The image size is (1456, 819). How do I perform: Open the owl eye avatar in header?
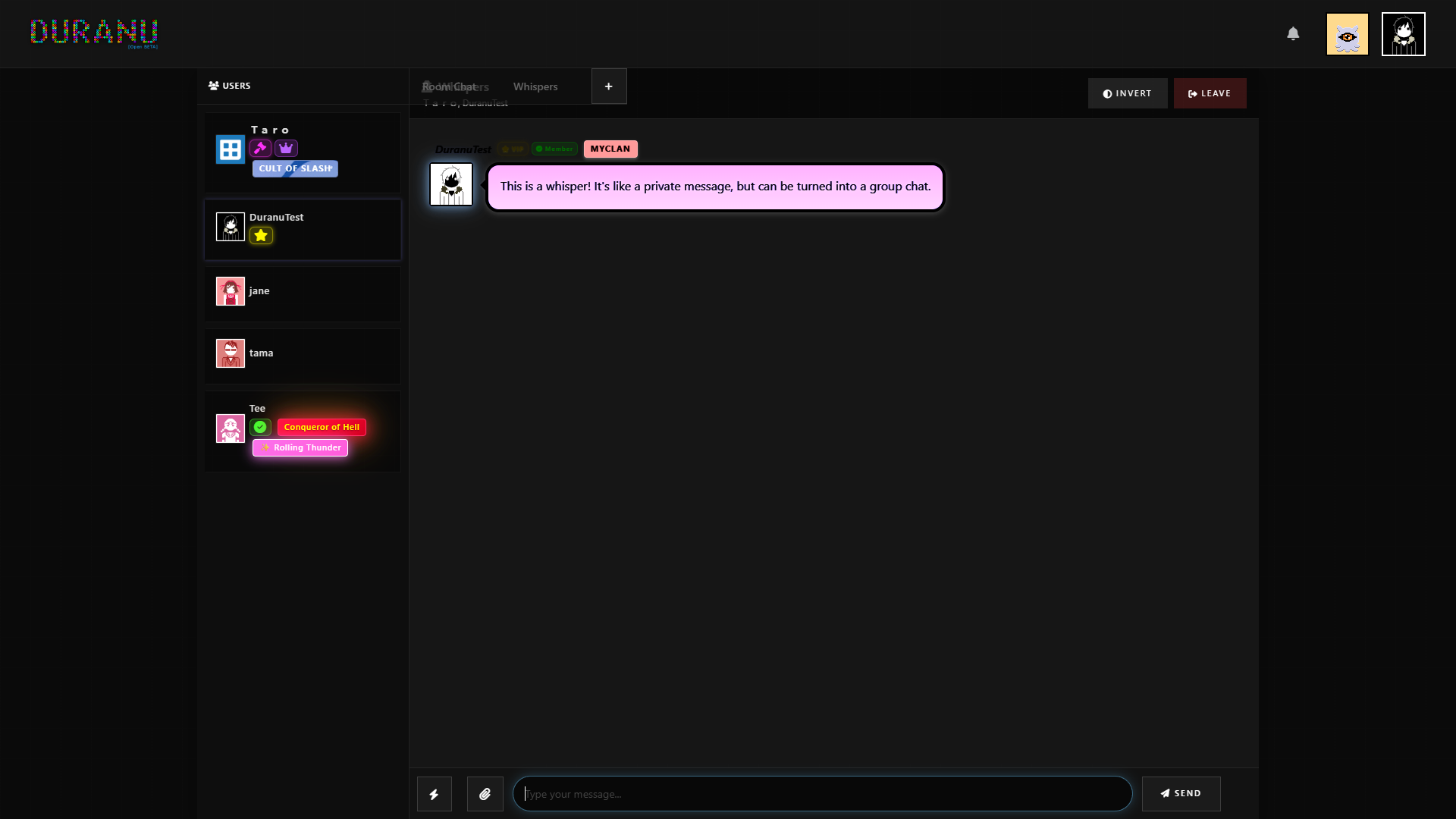click(1347, 34)
